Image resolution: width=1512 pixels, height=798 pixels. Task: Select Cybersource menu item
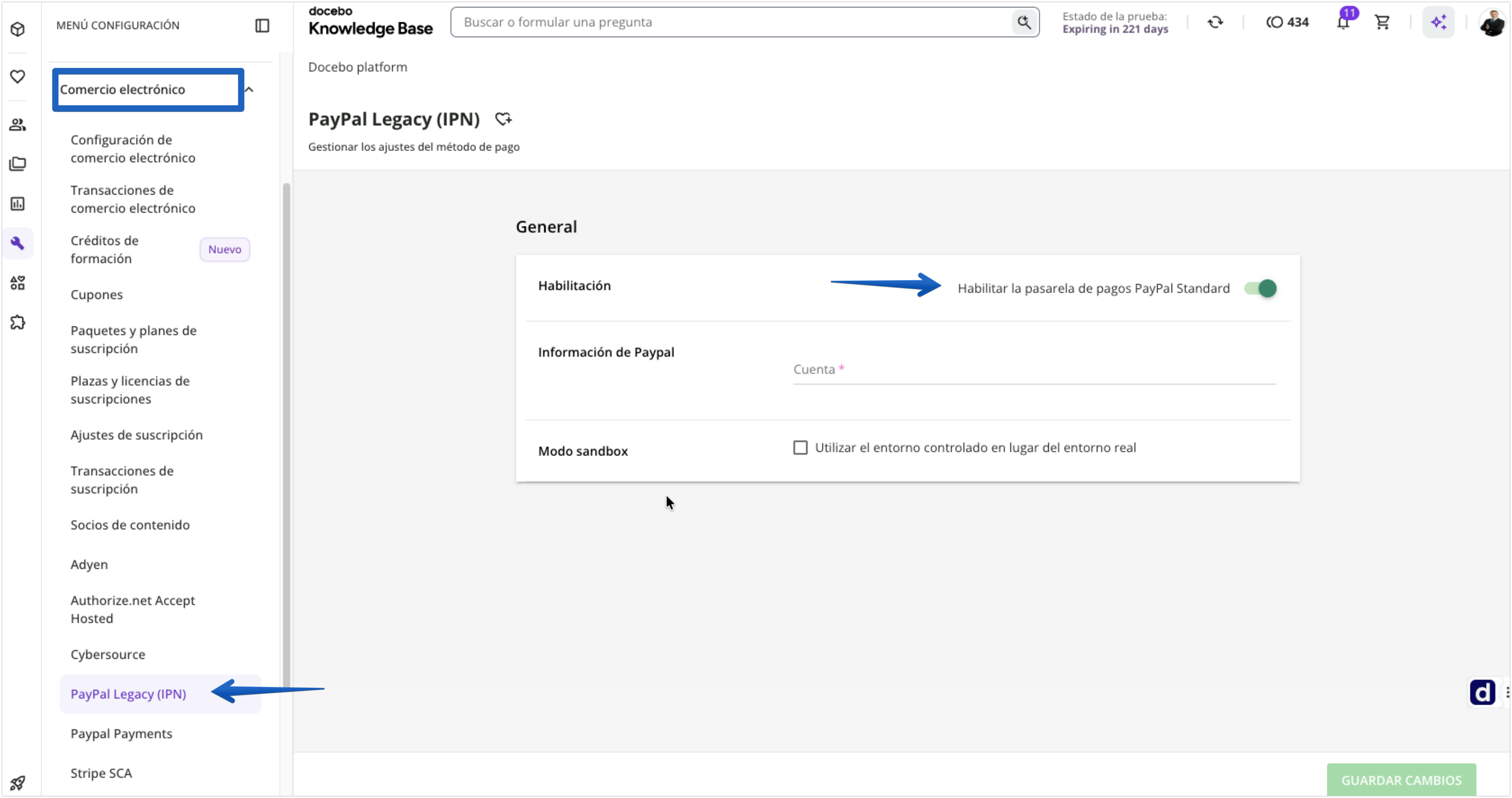pos(108,654)
